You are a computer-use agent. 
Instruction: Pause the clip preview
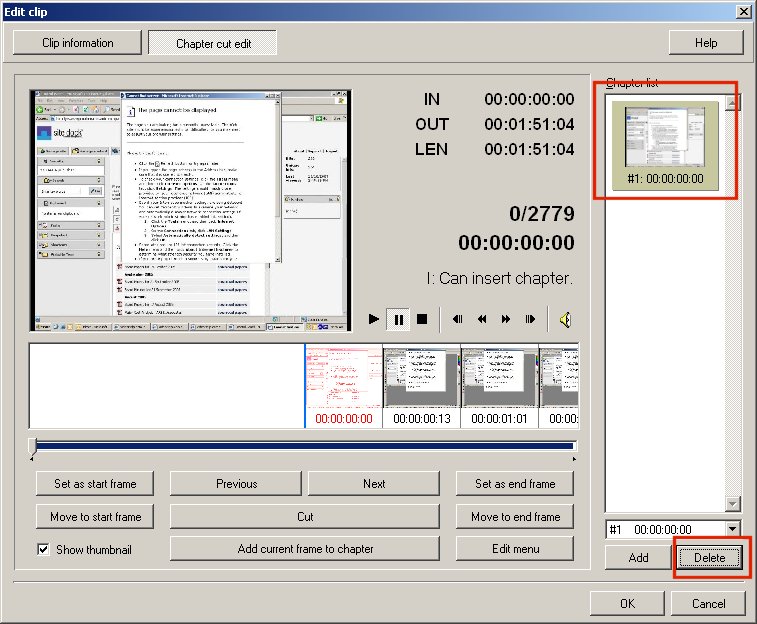[x=398, y=319]
